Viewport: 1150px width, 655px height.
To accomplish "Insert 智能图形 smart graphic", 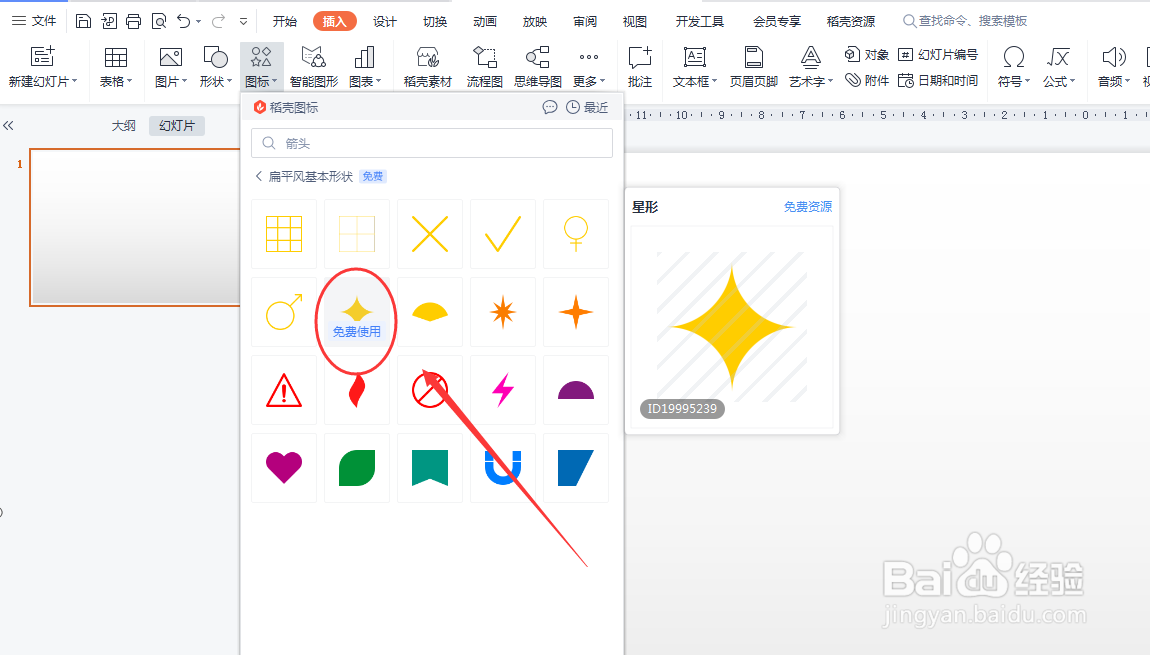I will click(314, 66).
